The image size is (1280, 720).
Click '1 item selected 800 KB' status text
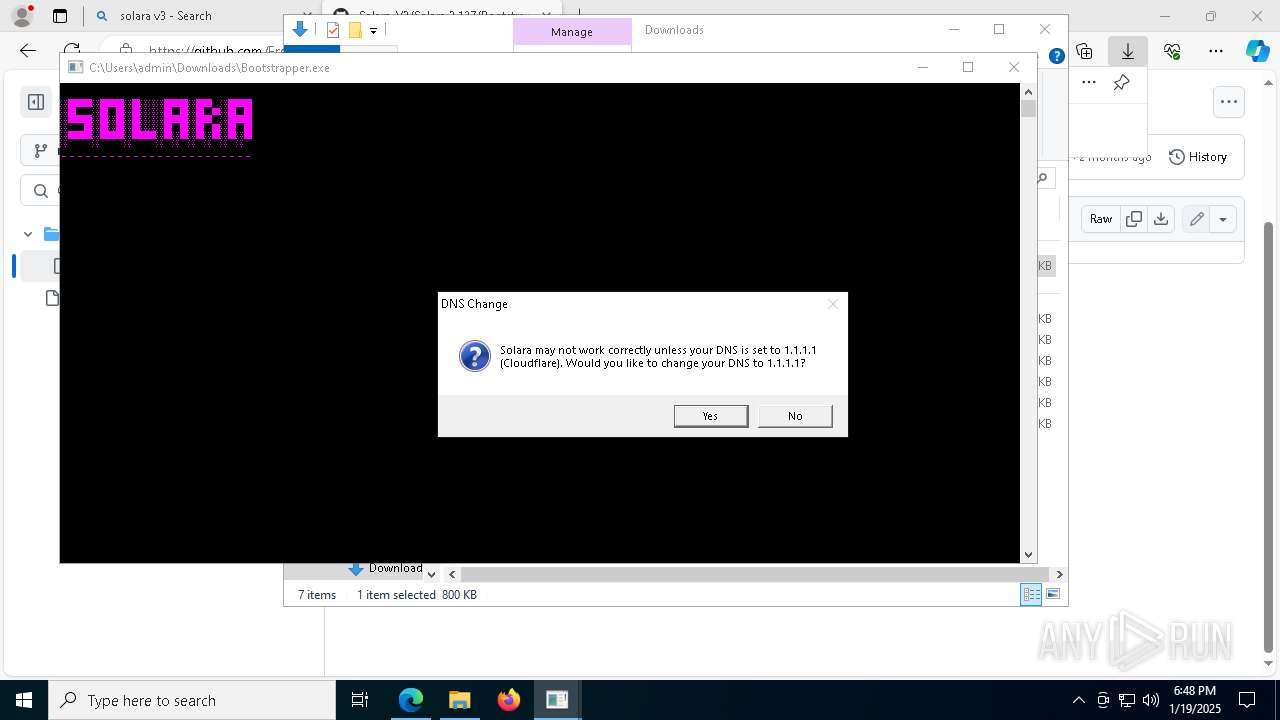tap(417, 595)
